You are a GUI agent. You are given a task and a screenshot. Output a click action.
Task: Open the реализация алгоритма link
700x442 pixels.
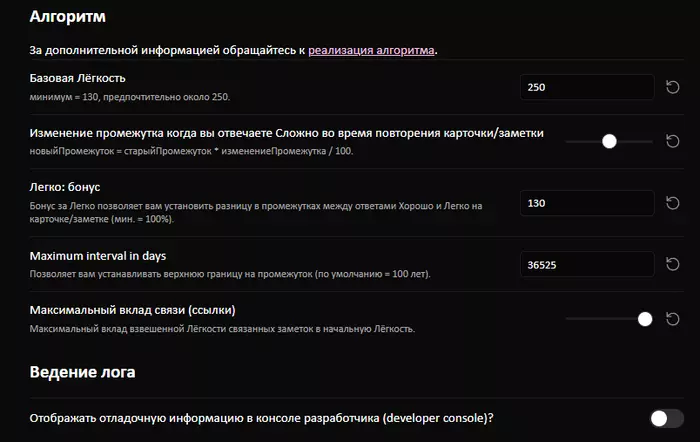tap(371, 50)
